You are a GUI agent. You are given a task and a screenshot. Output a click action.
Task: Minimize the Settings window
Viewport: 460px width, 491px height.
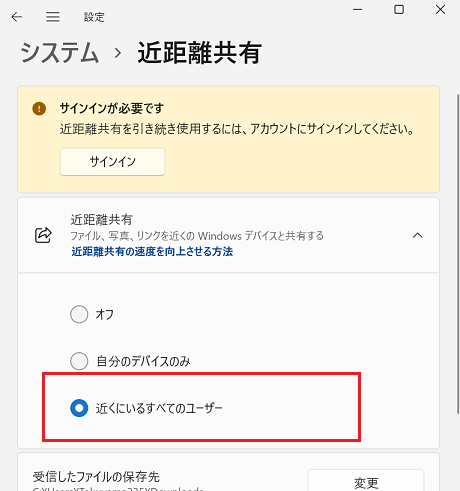(358, 10)
